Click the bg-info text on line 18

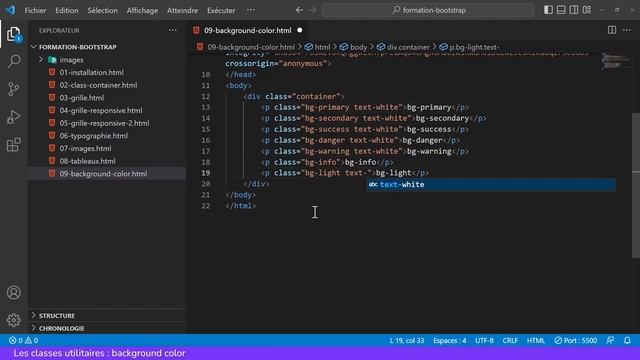(360, 162)
